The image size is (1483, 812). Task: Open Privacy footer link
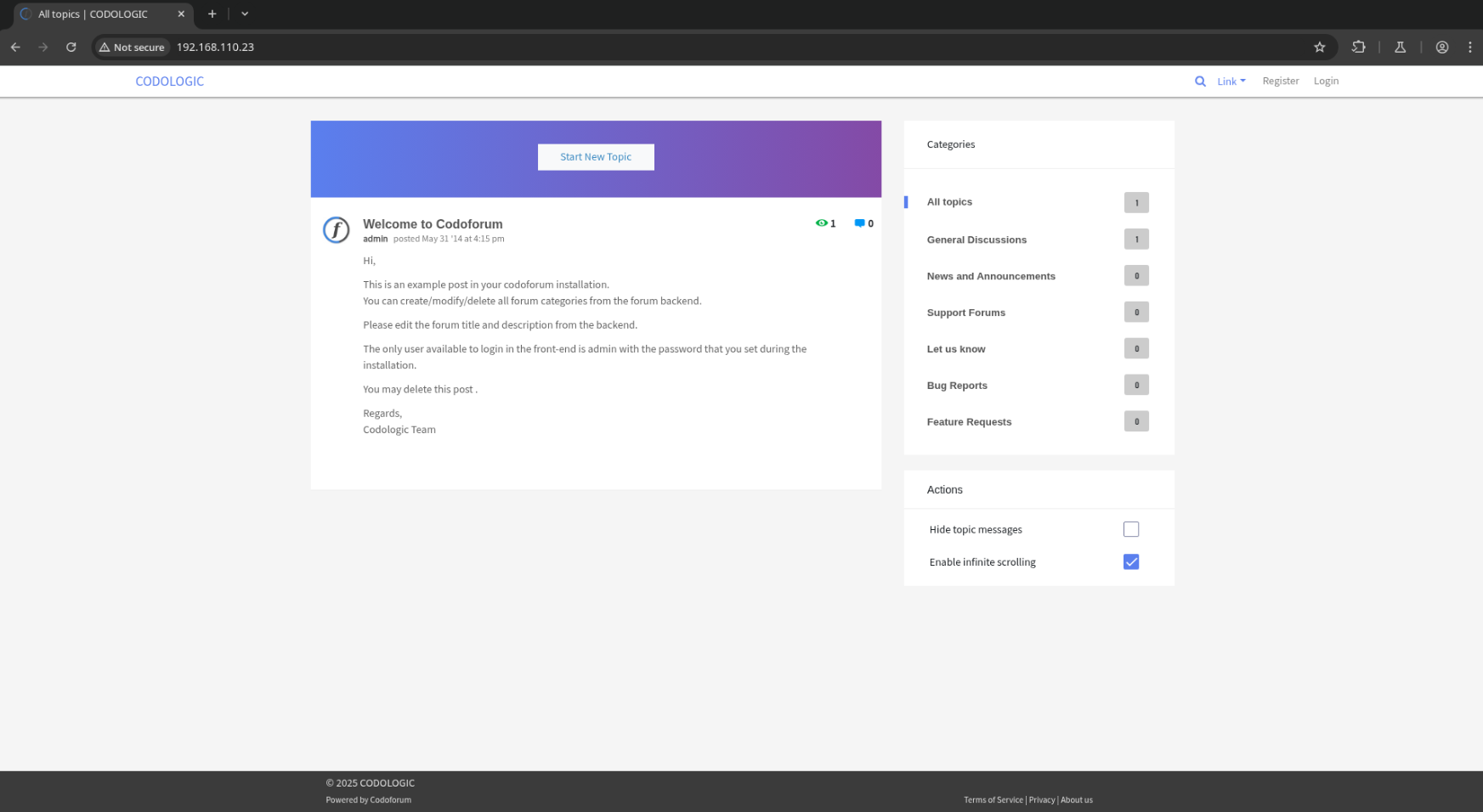[x=1042, y=800]
